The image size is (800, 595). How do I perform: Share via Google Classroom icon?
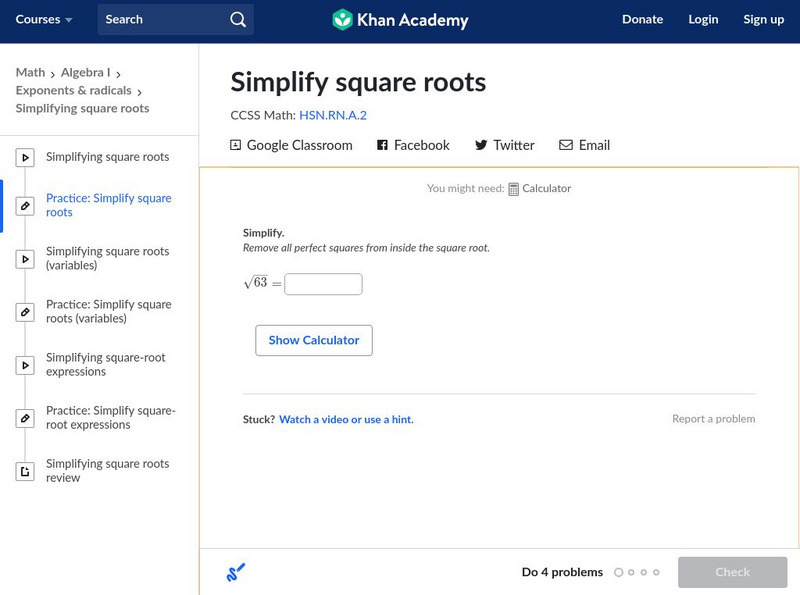(236, 145)
